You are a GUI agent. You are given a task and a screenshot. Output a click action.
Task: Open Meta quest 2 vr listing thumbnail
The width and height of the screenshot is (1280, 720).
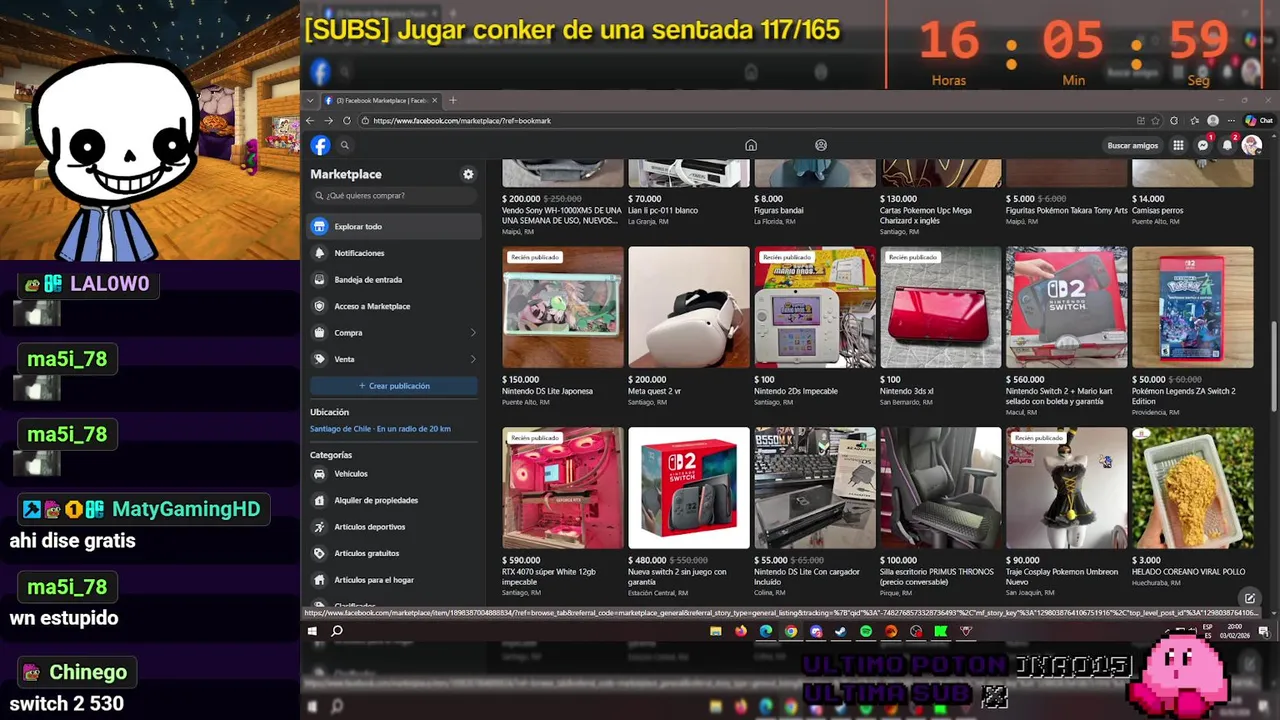click(689, 307)
